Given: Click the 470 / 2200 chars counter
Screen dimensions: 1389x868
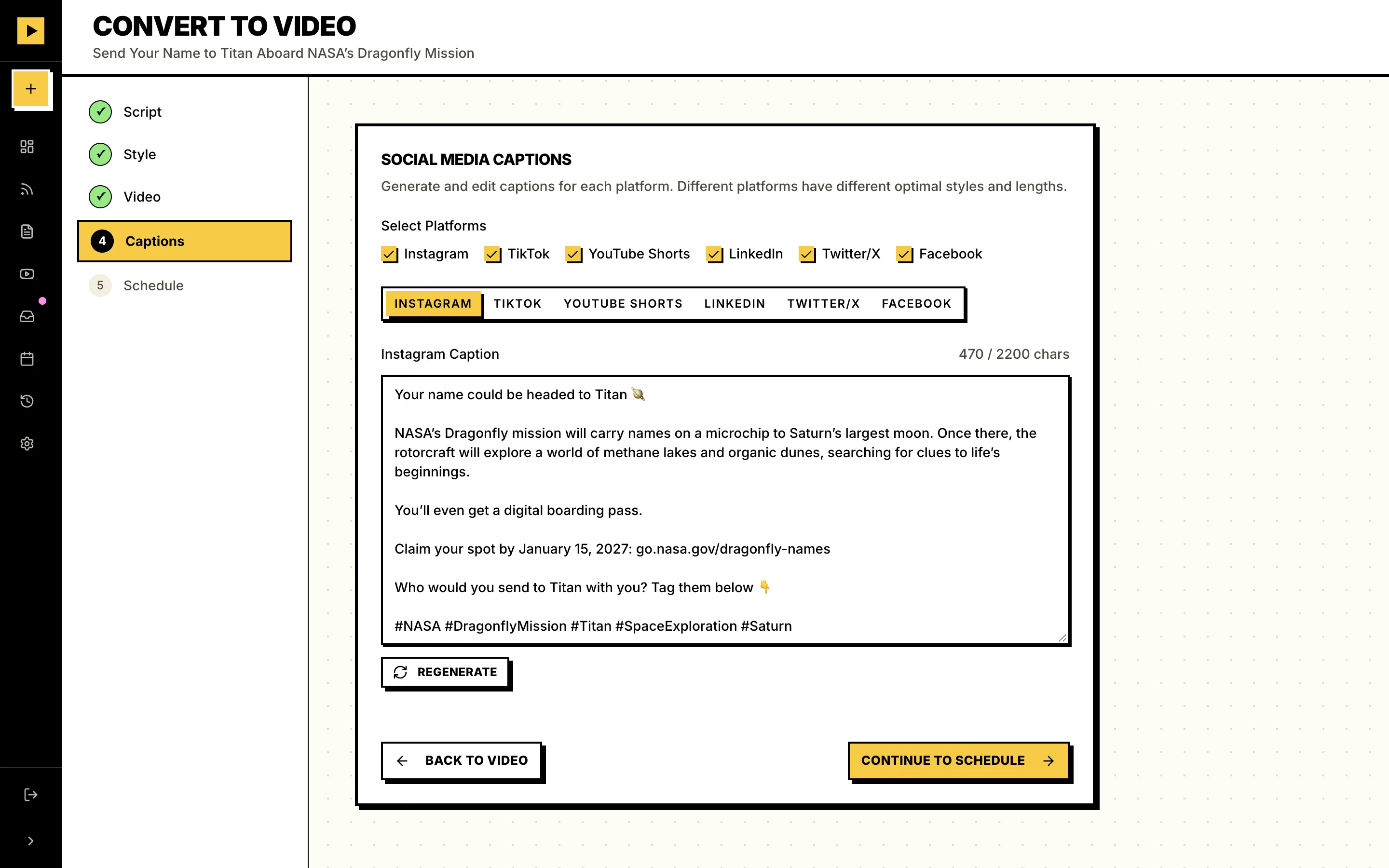Looking at the screenshot, I should [1014, 354].
